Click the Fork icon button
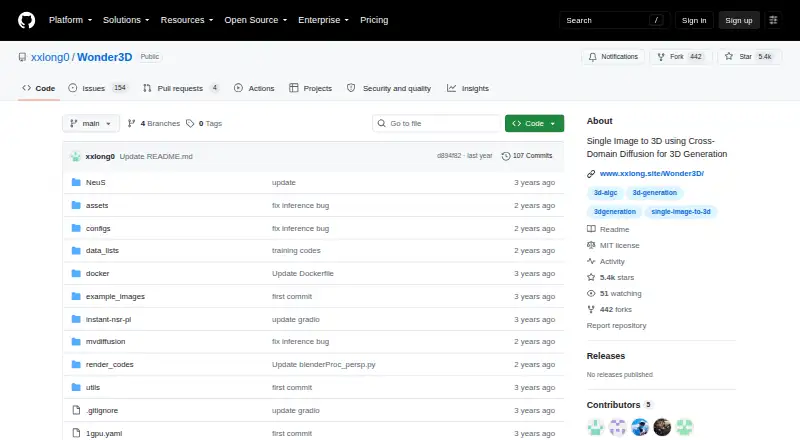Image resolution: width=800 pixels, height=440 pixels. 681,57
